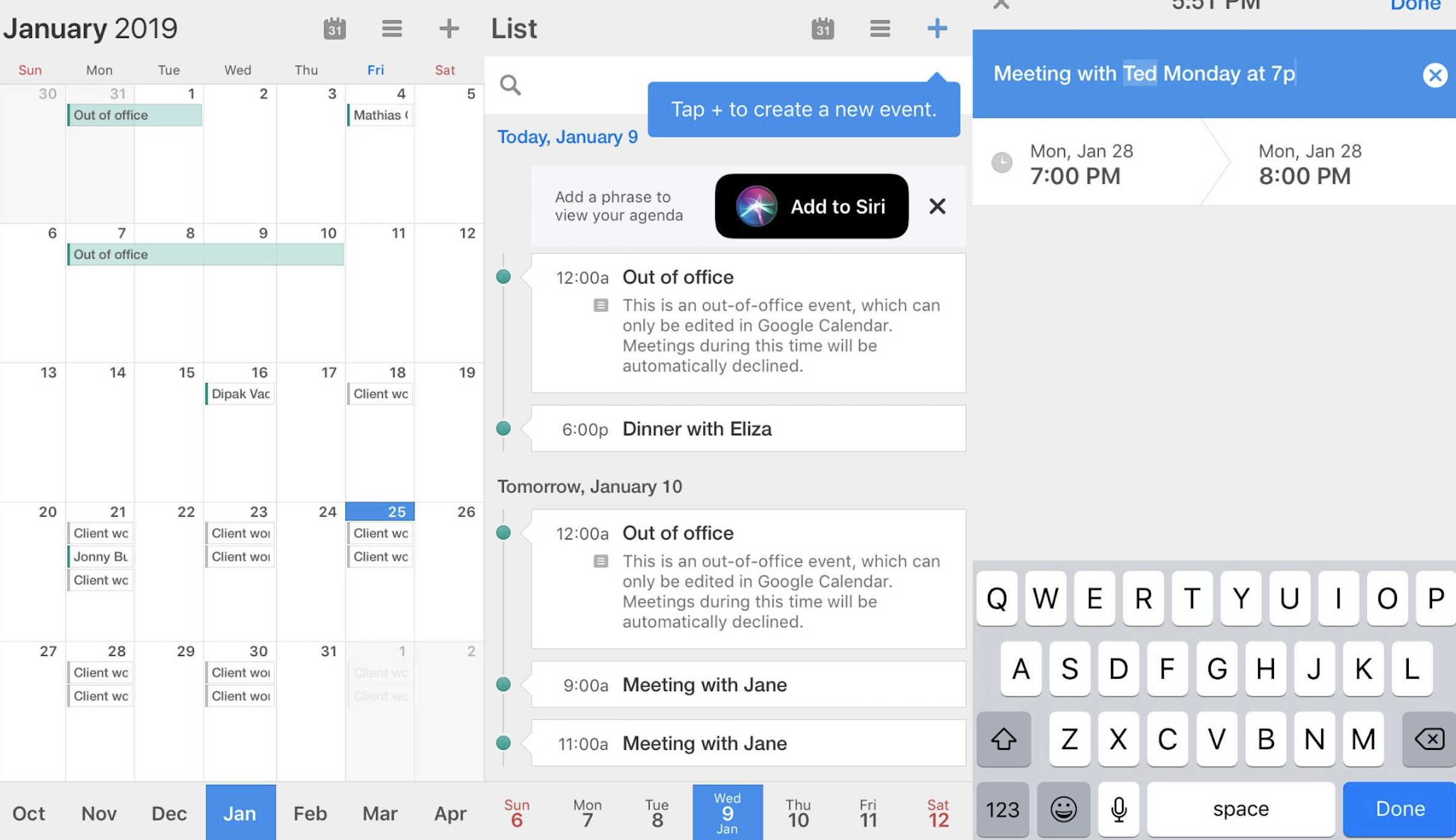Tap the search icon in List view
1456x840 pixels.
(509, 86)
